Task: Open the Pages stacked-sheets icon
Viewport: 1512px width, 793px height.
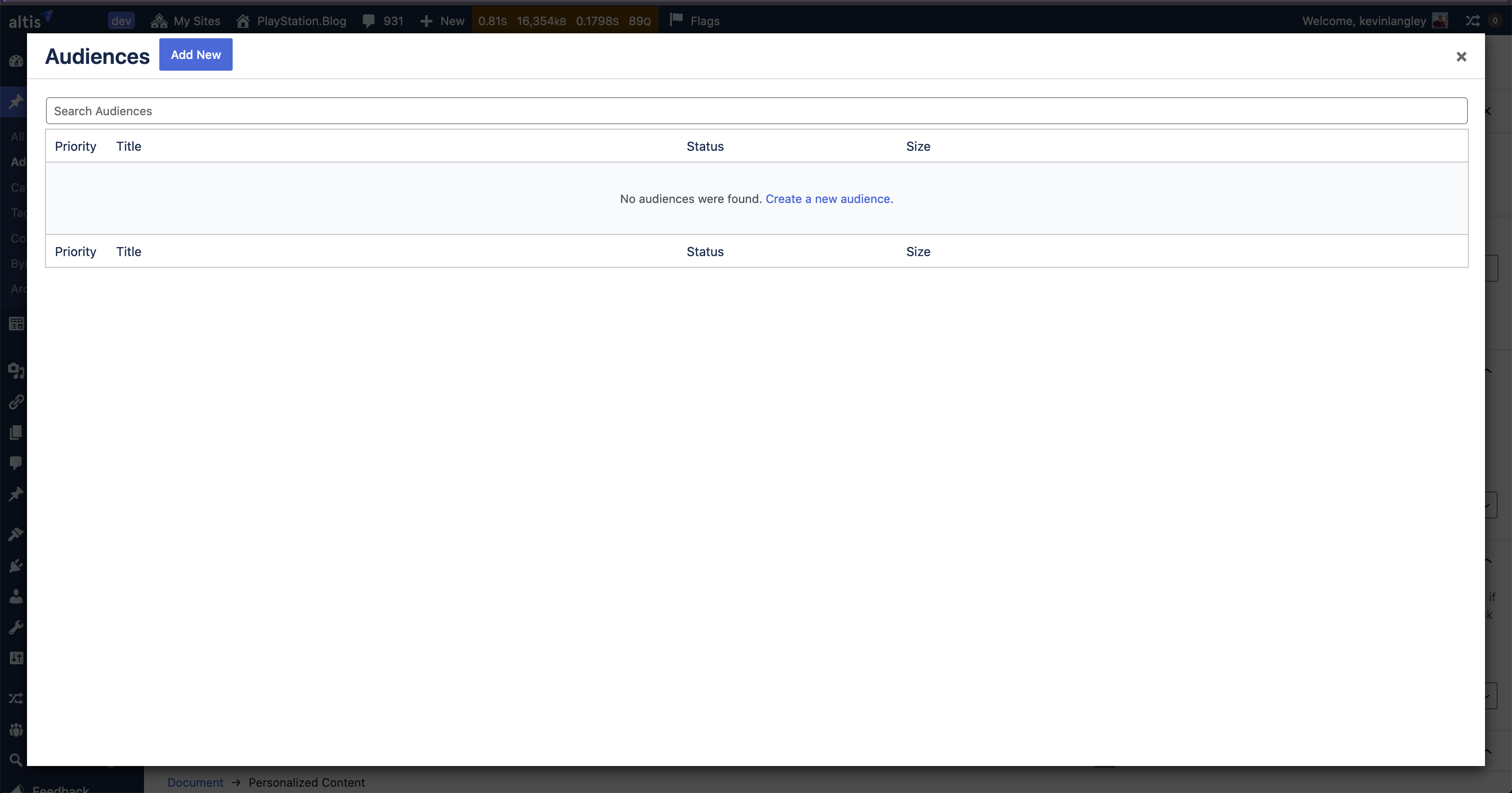Action: [16, 433]
